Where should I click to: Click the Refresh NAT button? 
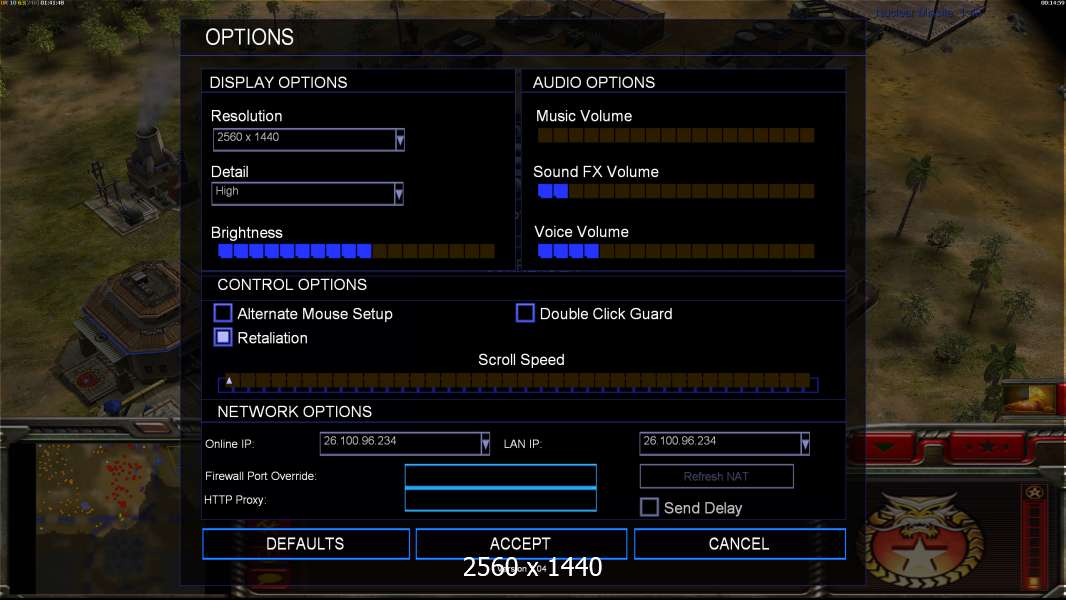(x=717, y=476)
